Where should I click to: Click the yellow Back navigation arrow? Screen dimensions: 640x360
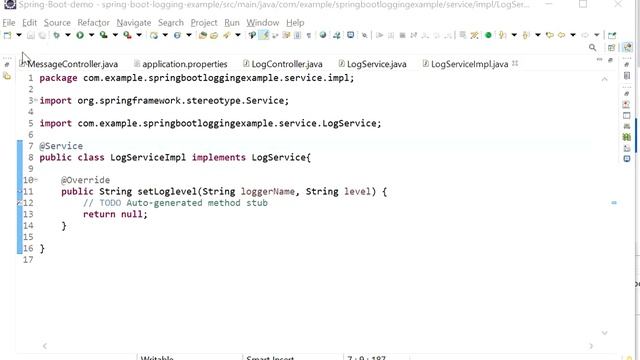tap(562, 36)
